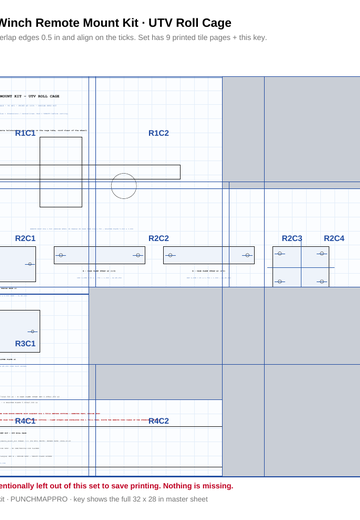Select the R2C2 tile label

(x=158, y=238)
